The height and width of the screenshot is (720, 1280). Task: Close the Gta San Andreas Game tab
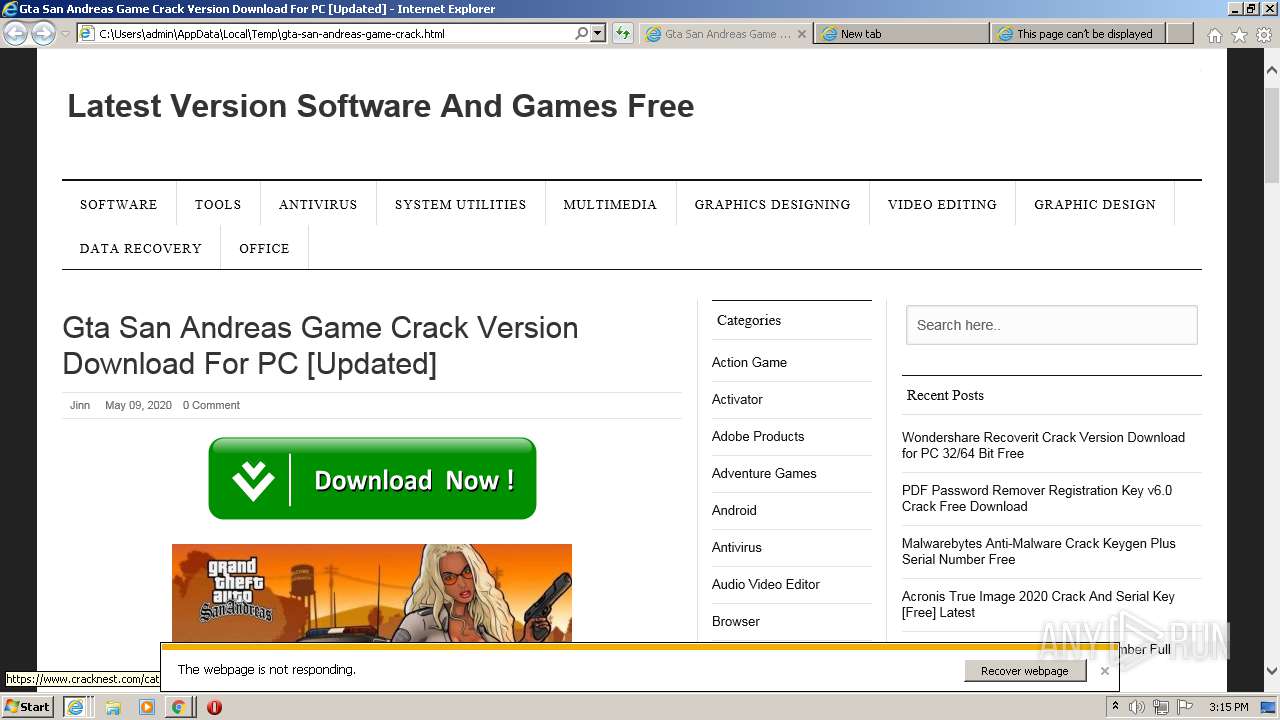(801, 33)
